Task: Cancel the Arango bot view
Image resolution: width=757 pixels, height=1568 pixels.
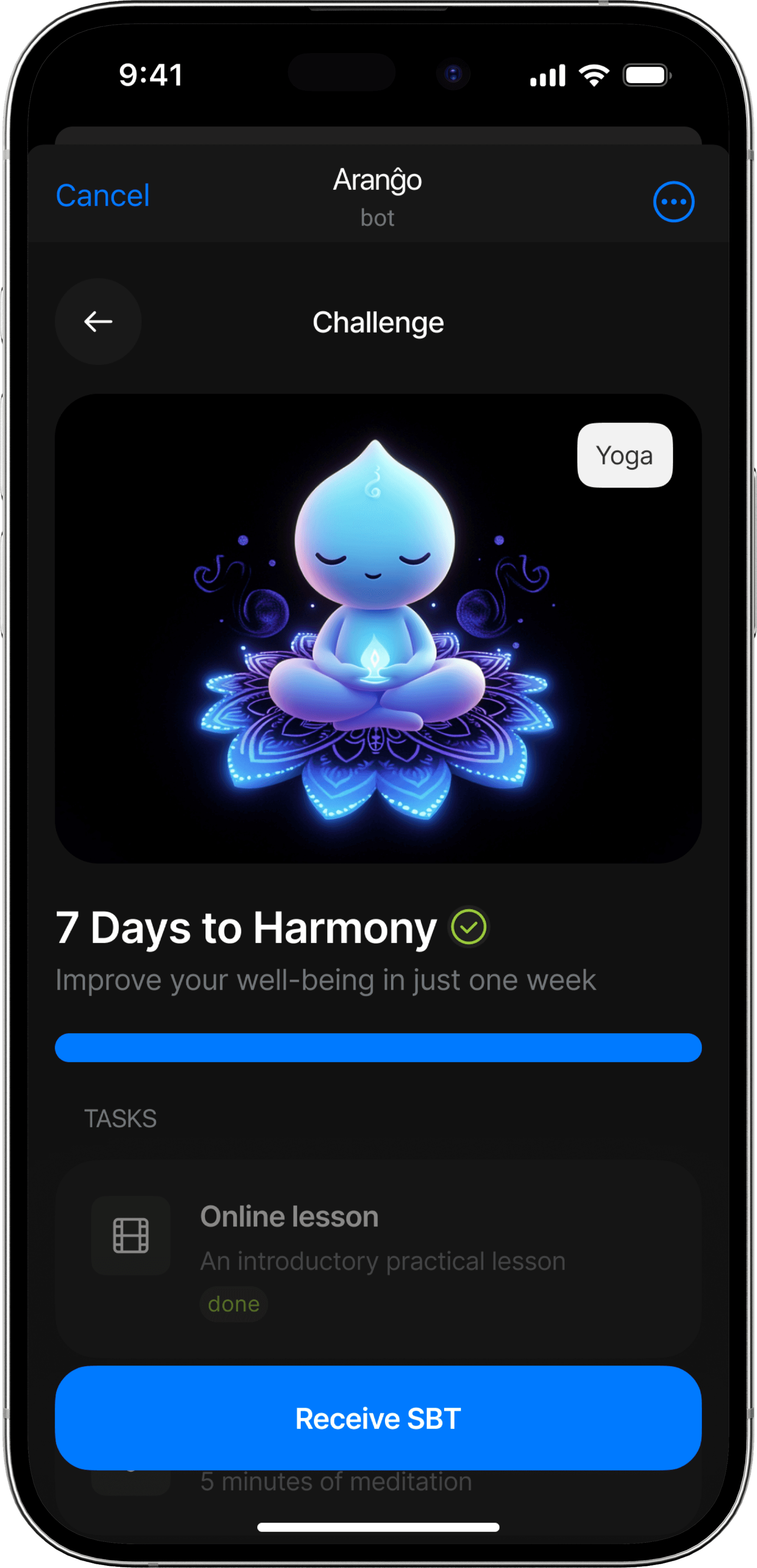Action: (x=102, y=196)
